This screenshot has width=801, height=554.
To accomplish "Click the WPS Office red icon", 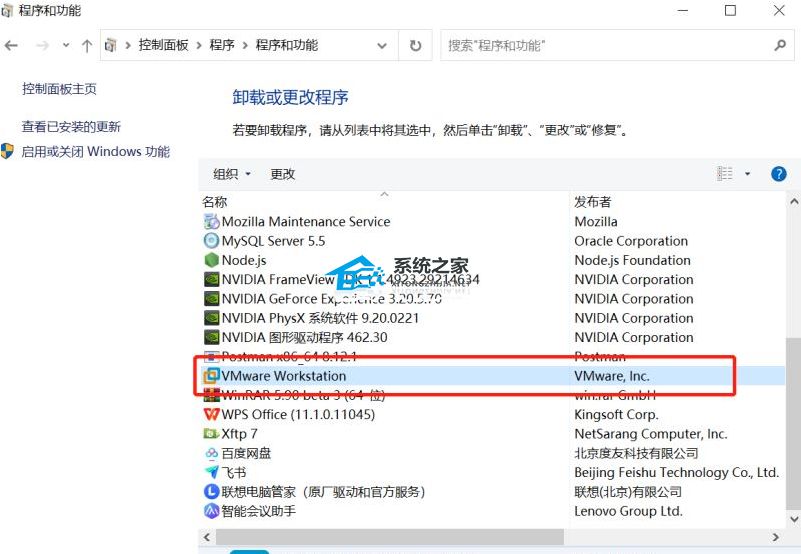I will click(211, 414).
